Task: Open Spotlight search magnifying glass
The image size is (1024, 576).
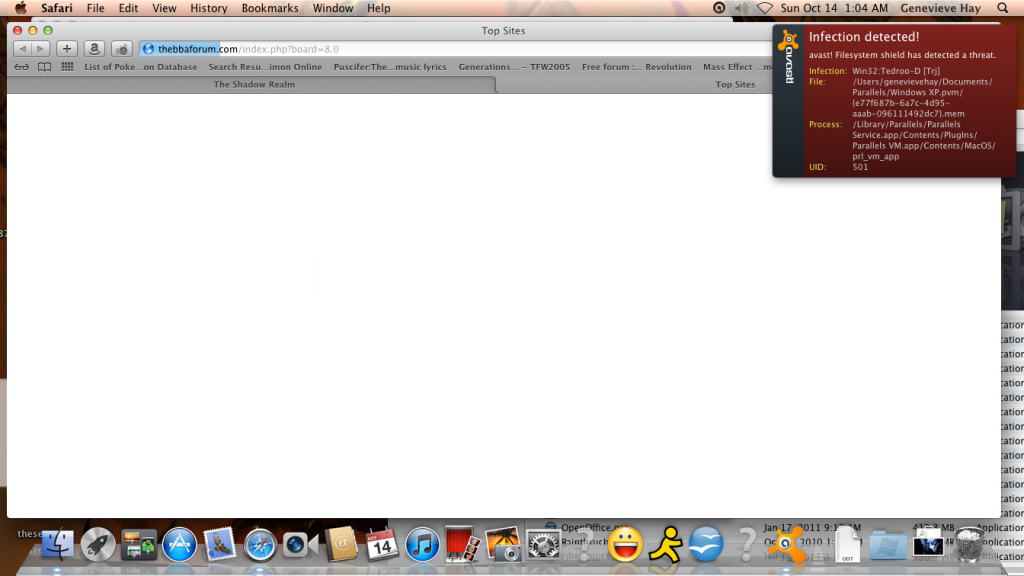Action: point(1002,8)
